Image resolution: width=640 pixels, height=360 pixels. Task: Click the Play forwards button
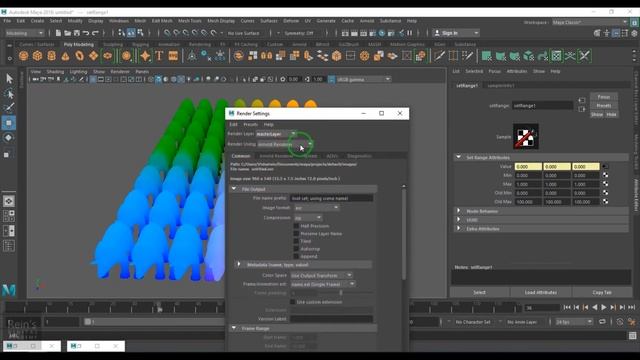coord(604,307)
